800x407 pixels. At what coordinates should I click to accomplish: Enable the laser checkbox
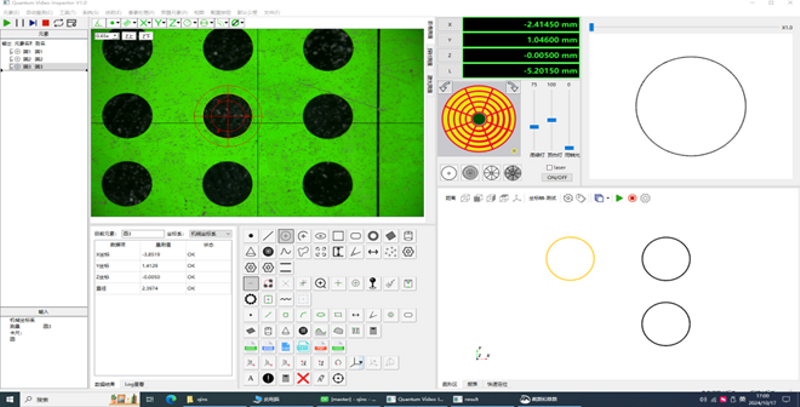[x=549, y=167]
